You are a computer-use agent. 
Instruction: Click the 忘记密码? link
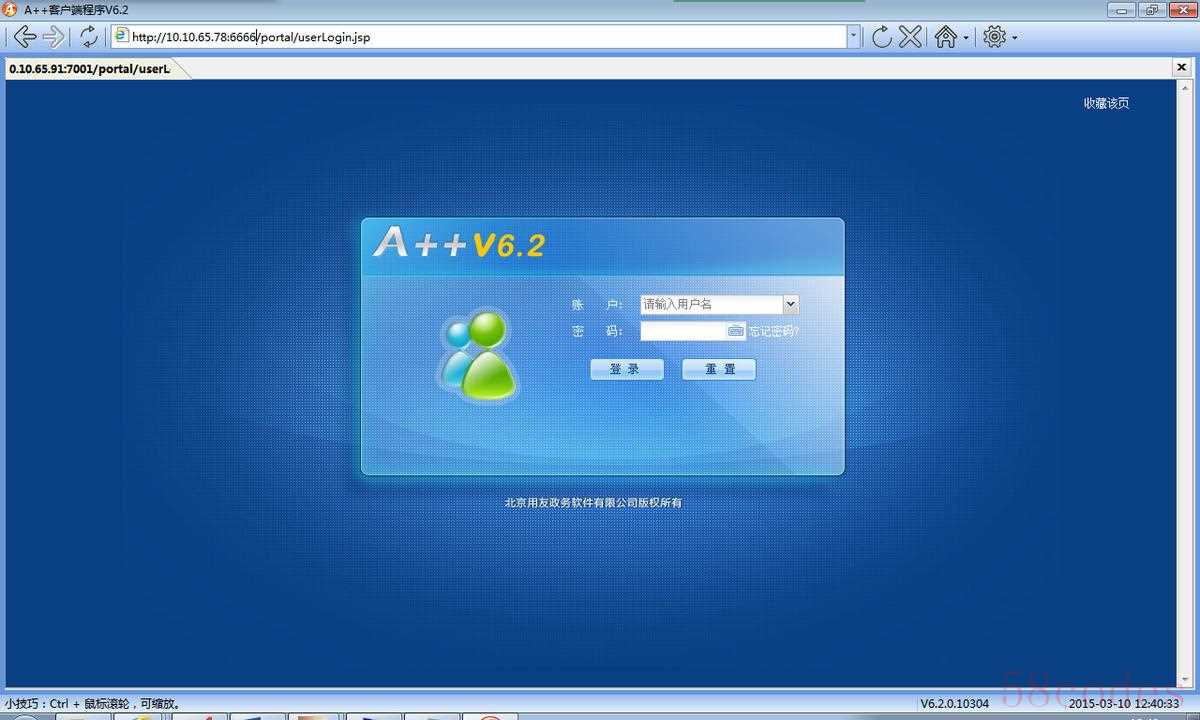(x=774, y=331)
